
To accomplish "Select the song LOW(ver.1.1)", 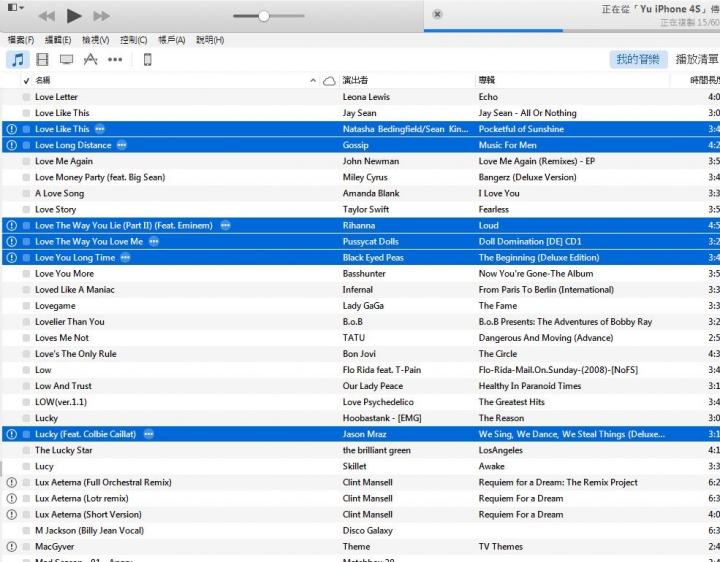I will click(x=61, y=402).
